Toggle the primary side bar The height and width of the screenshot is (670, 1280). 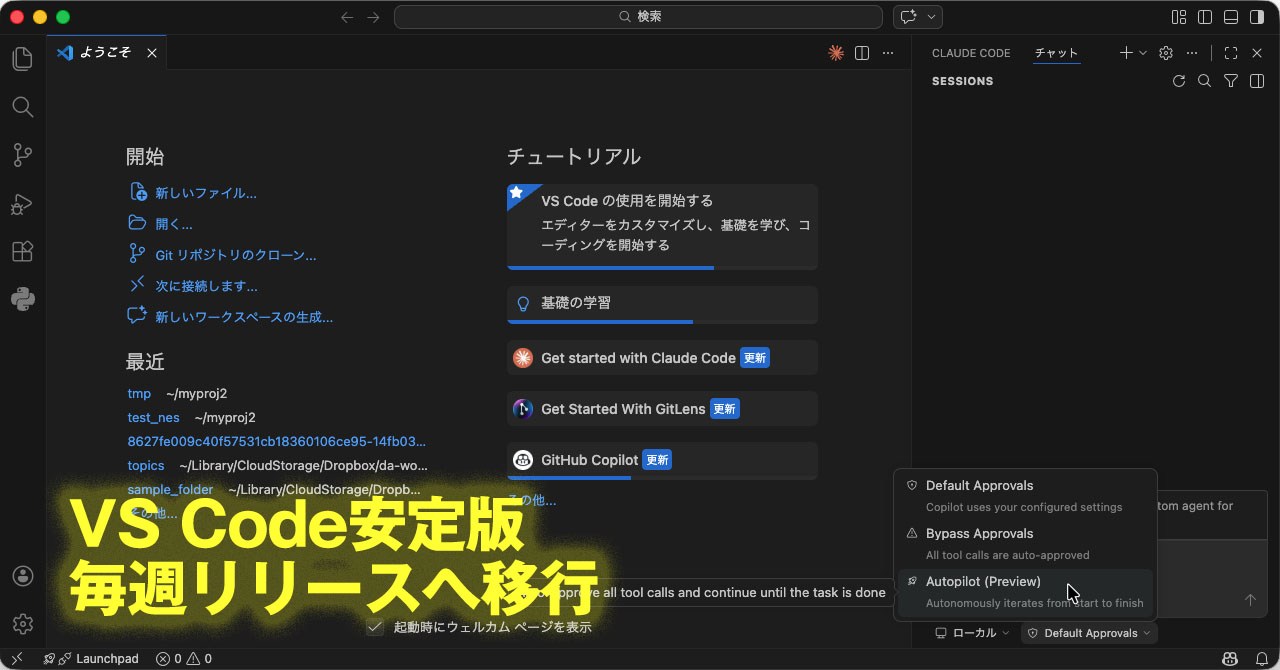(1205, 17)
